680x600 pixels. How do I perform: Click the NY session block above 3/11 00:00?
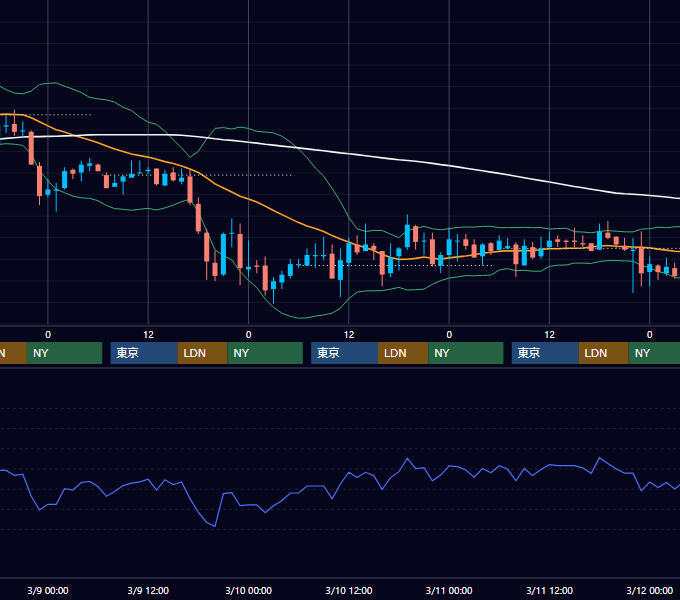point(466,353)
